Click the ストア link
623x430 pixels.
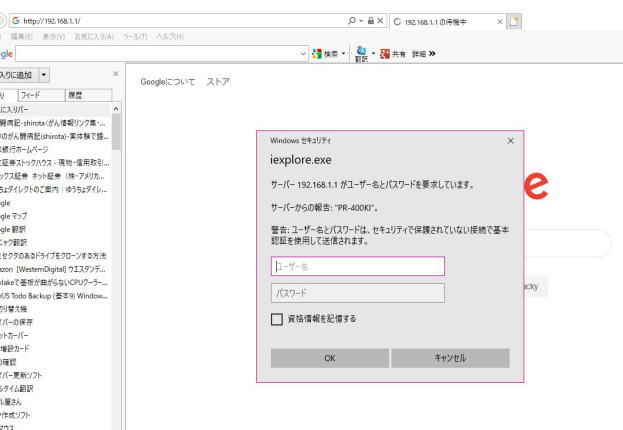click(x=218, y=81)
